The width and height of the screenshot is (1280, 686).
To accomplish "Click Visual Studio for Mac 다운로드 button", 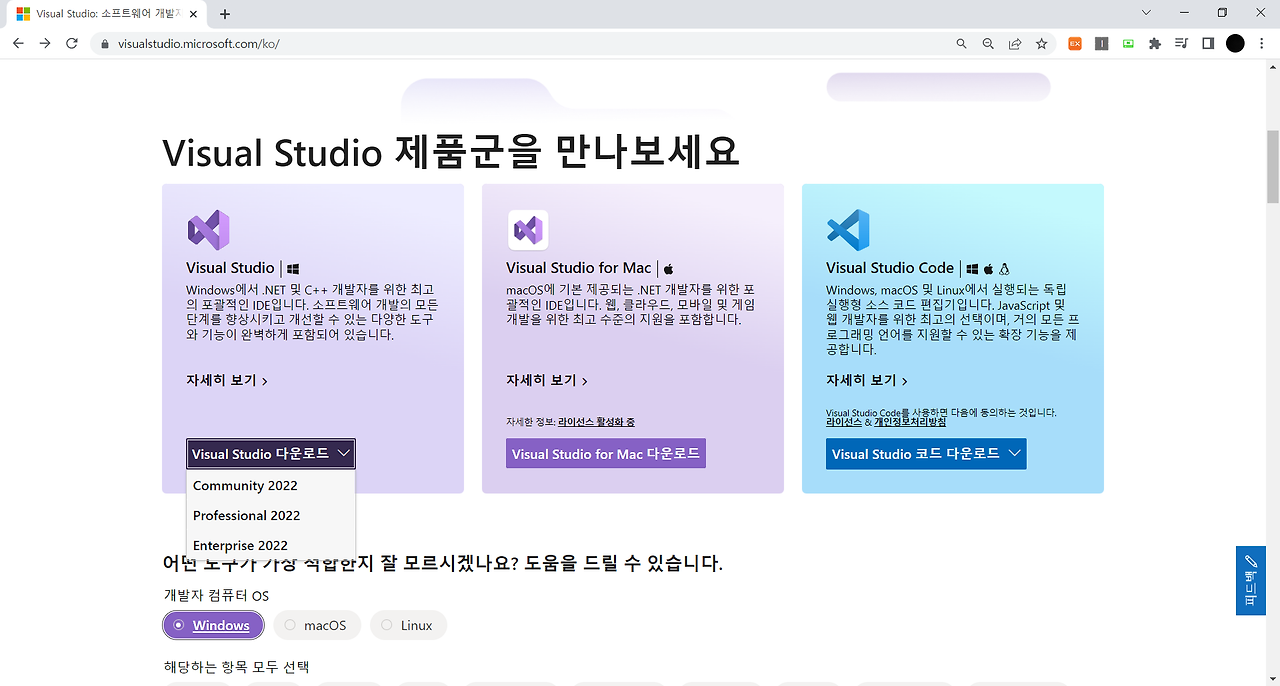I will coord(606,454).
